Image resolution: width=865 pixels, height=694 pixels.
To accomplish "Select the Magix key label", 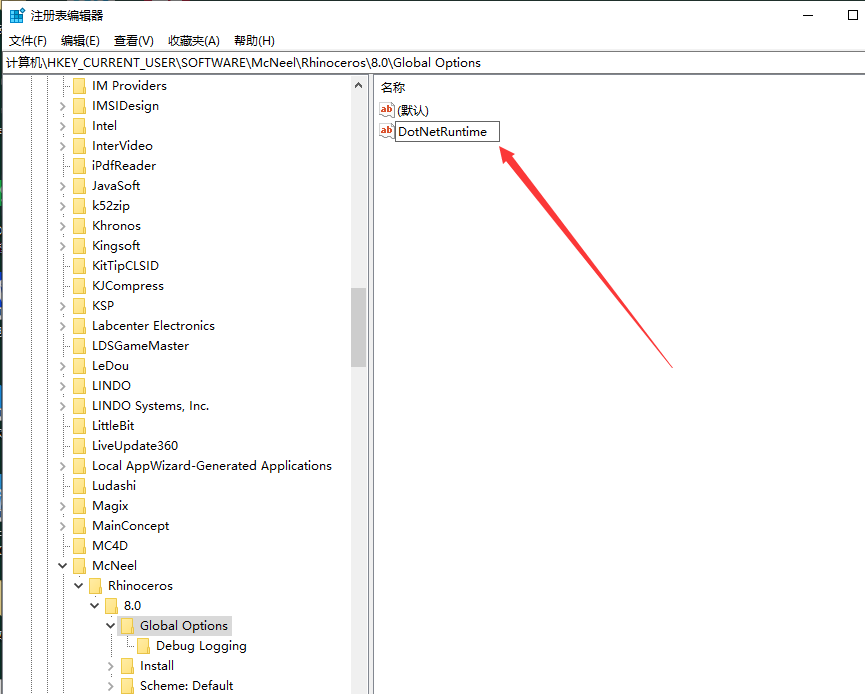I will tap(110, 506).
